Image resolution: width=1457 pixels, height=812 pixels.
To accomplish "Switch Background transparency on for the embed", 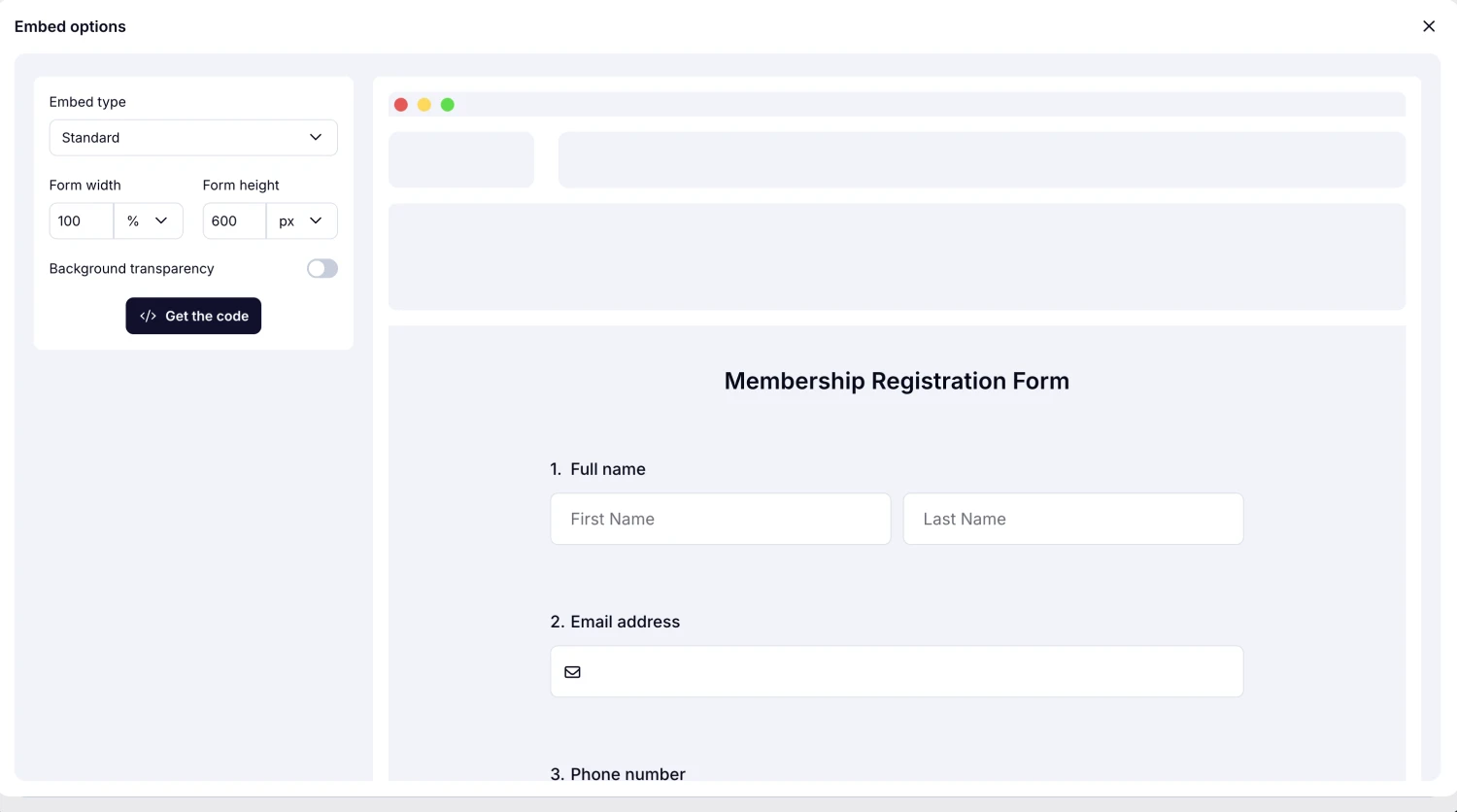I will [322, 268].
